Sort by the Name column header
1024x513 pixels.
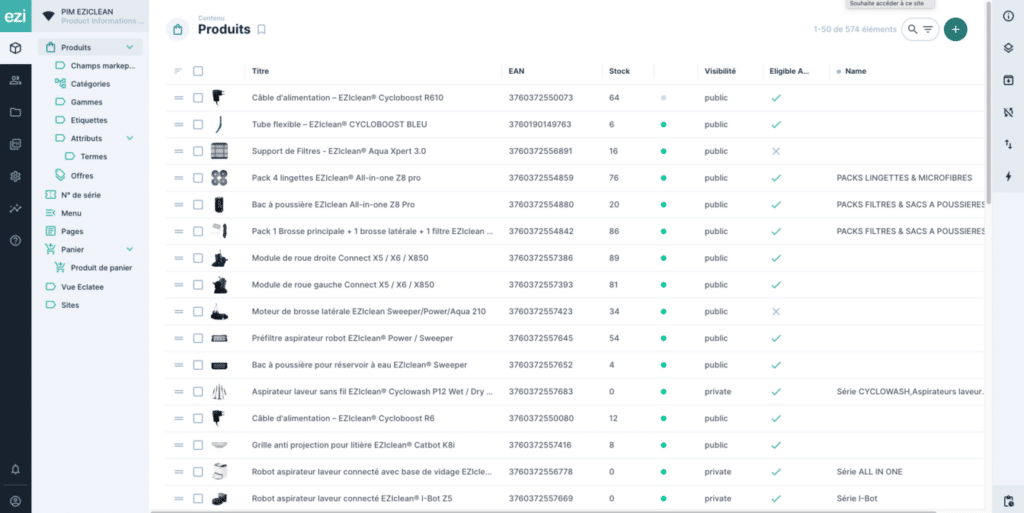click(856, 71)
